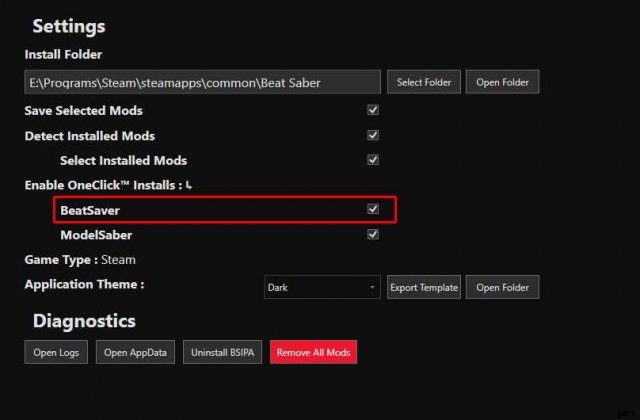Click the Open Logs button

click(x=57, y=352)
